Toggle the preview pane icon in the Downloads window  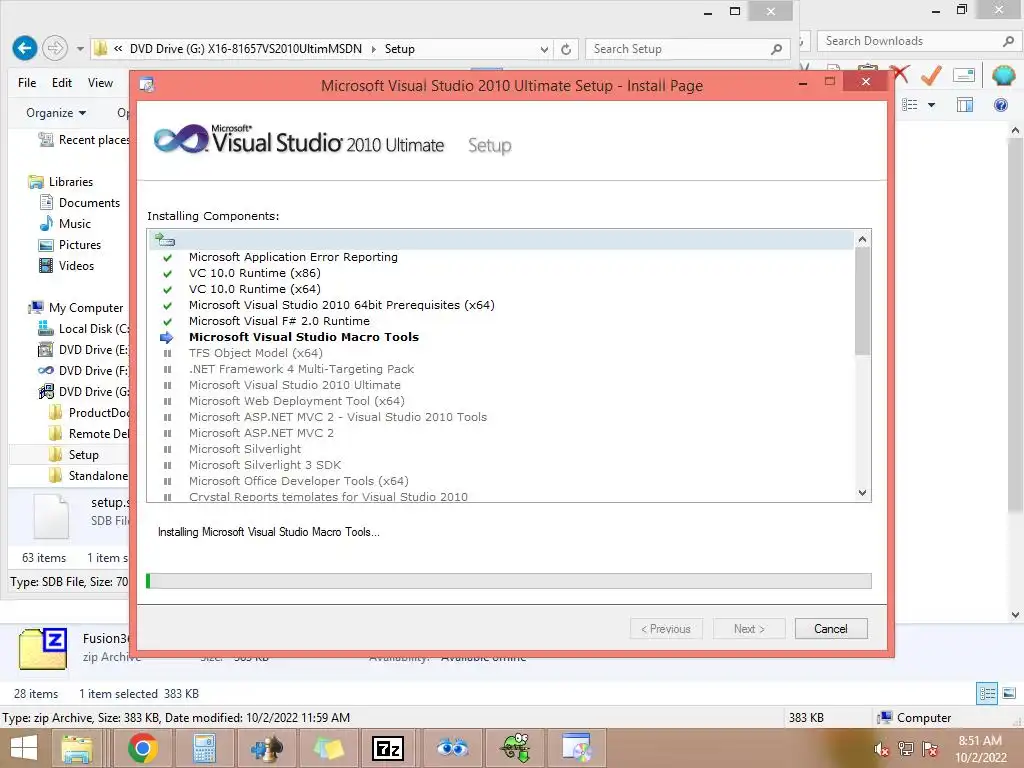point(965,104)
